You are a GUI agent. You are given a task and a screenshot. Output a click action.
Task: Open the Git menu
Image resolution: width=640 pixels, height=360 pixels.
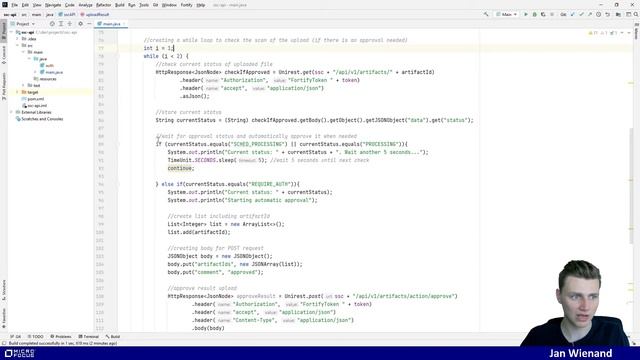click(x=156, y=5)
